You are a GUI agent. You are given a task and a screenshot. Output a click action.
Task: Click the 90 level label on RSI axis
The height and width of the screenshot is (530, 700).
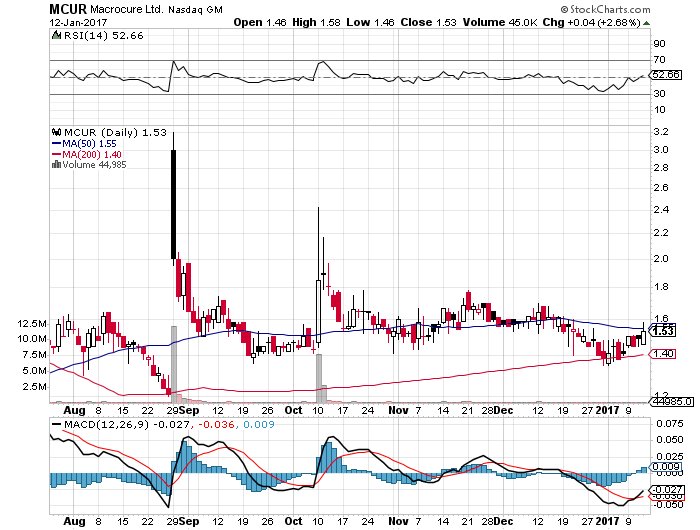659,44
